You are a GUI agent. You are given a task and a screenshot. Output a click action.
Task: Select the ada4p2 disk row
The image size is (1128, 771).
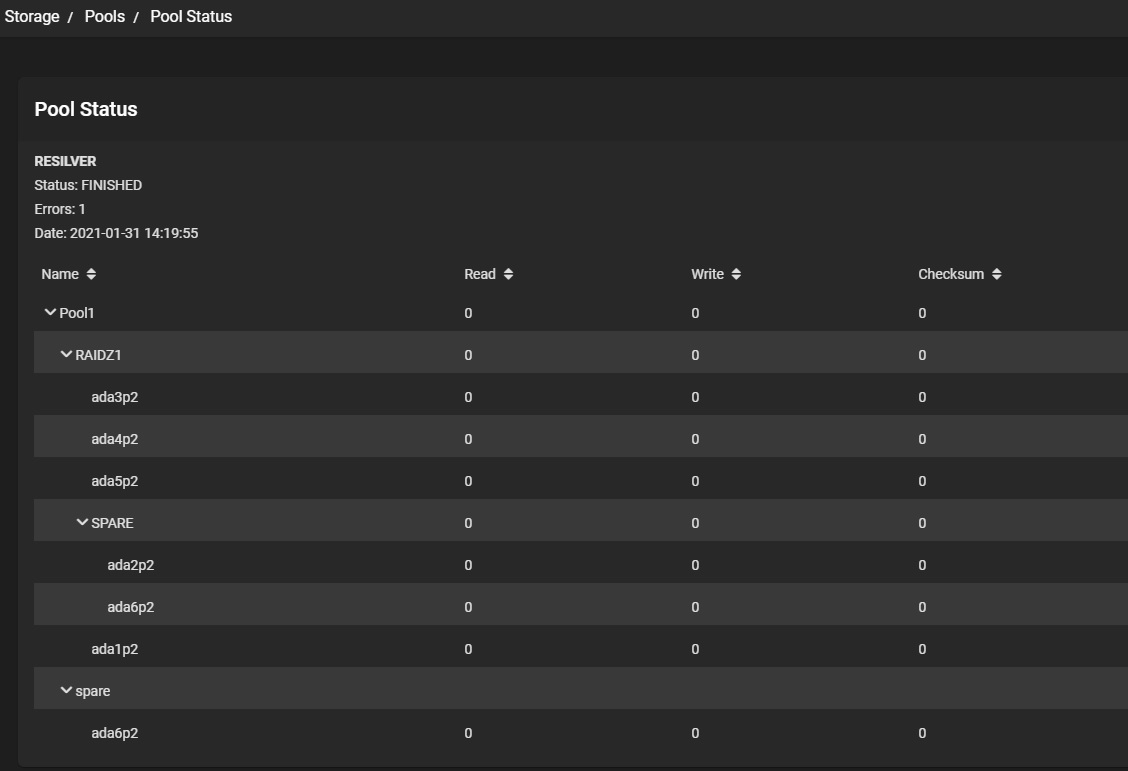(x=114, y=439)
